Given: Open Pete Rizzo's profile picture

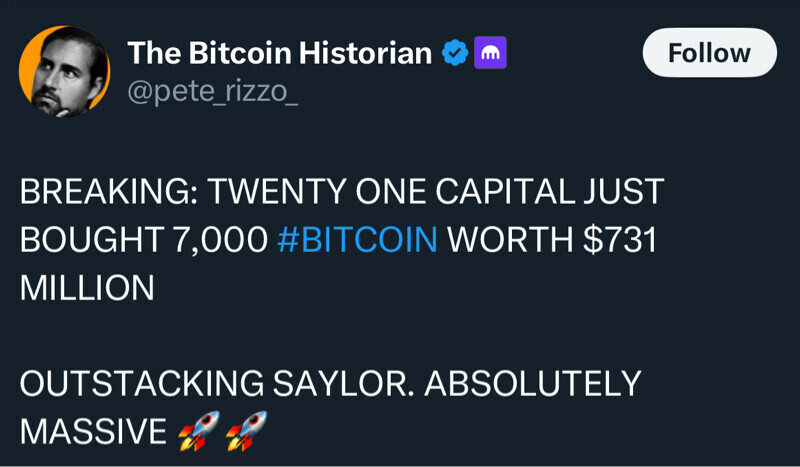Looking at the screenshot, I should tap(64, 71).
